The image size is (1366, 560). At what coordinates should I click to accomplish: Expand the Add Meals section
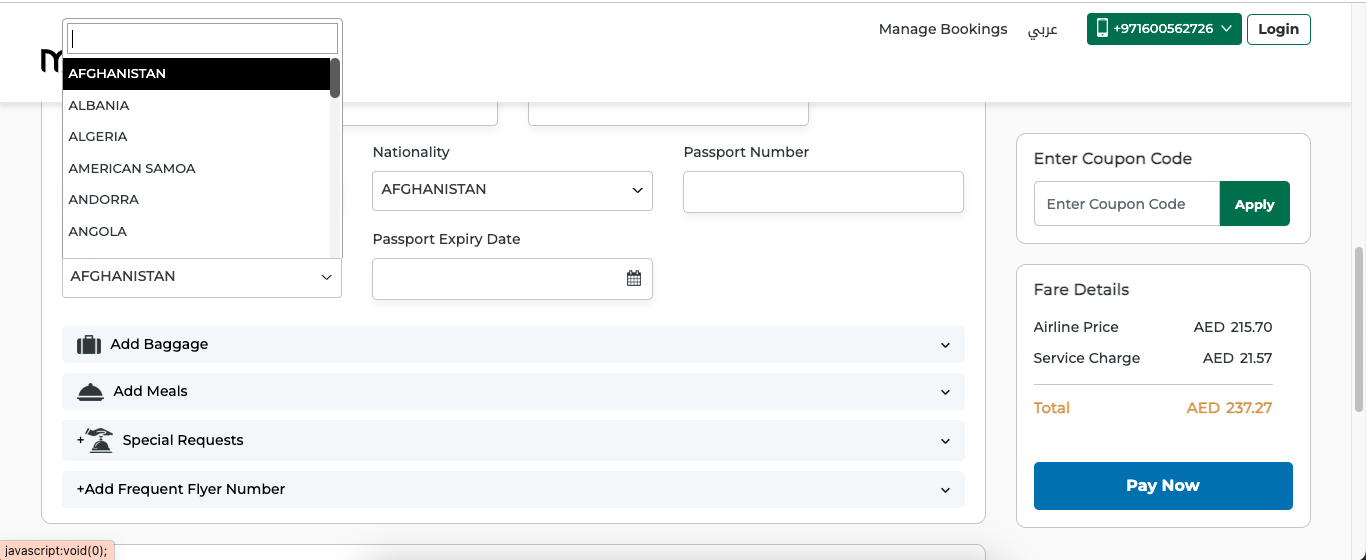pos(513,391)
